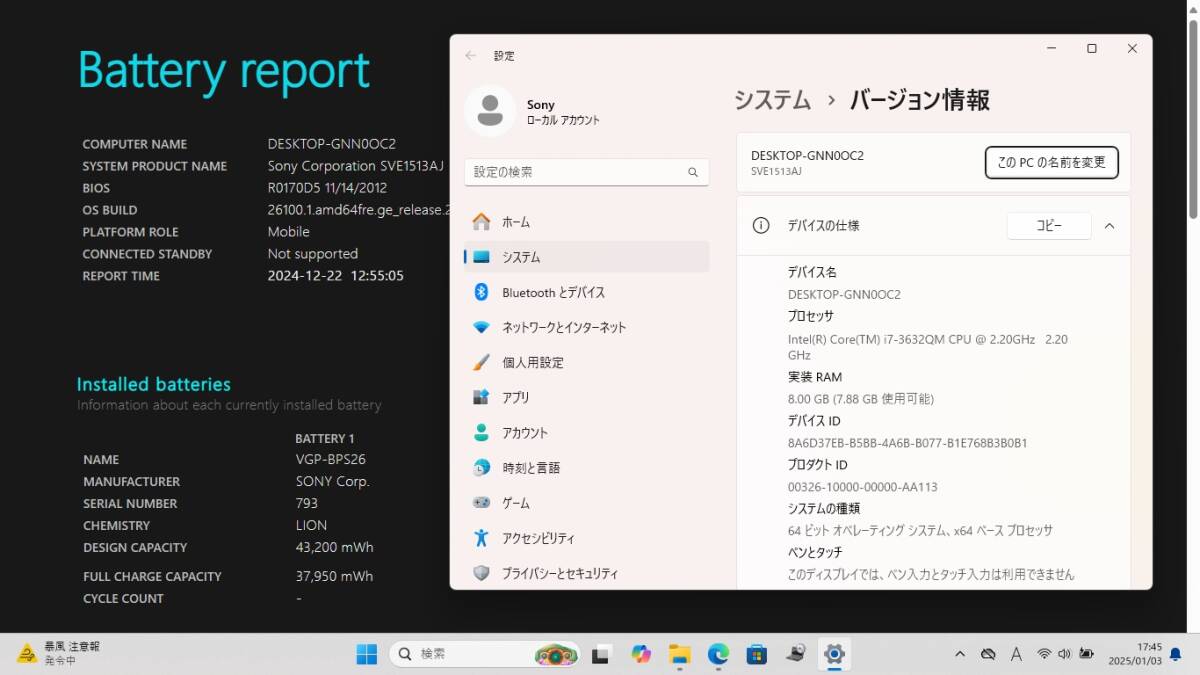Click the taskbar 検索 search box
Image resolution: width=1200 pixels, height=675 pixels.
point(485,654)
